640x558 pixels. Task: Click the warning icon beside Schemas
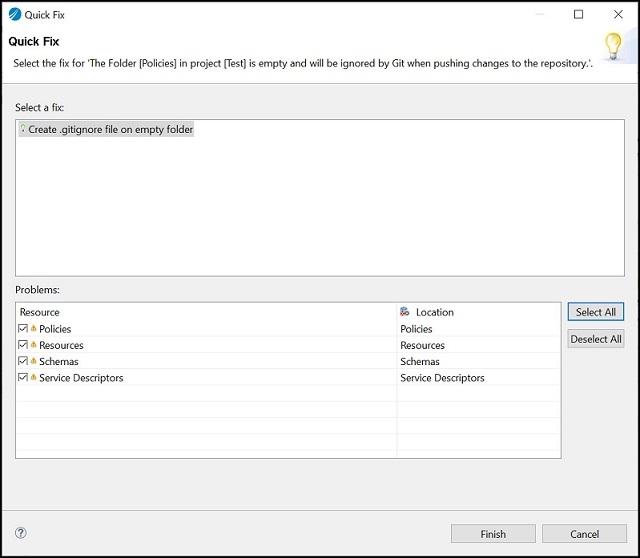[x=33, y=362]
